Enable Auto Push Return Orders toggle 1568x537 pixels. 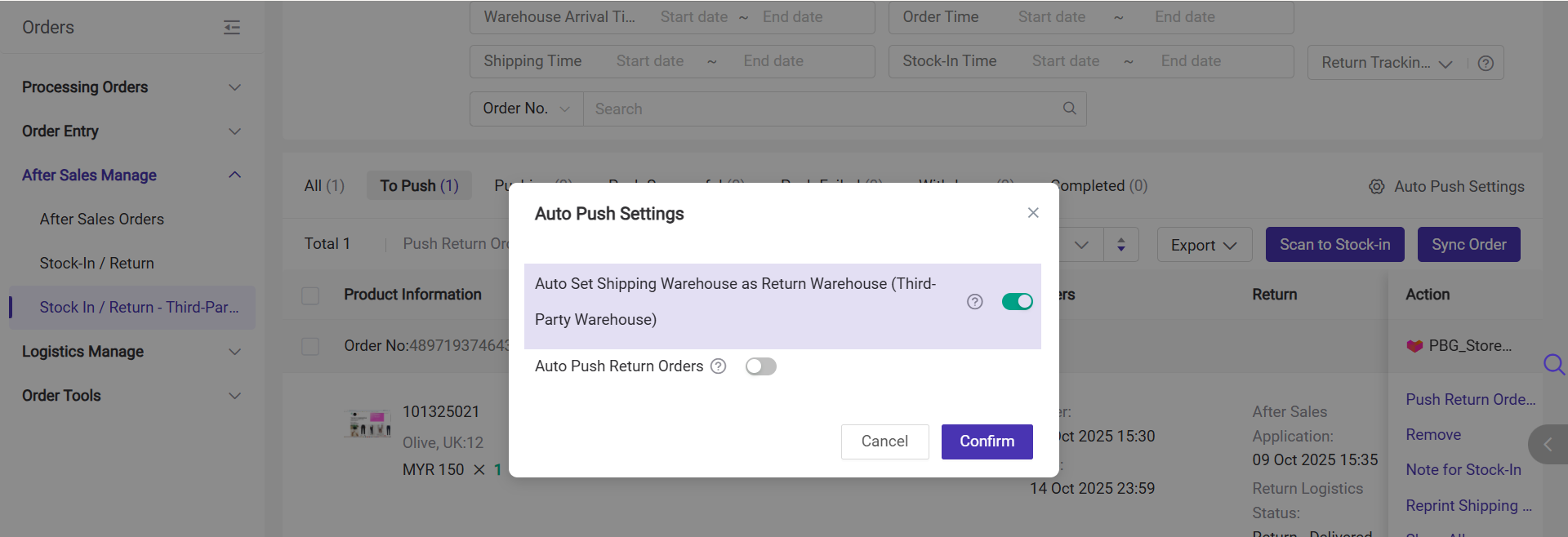coord(760,366)
